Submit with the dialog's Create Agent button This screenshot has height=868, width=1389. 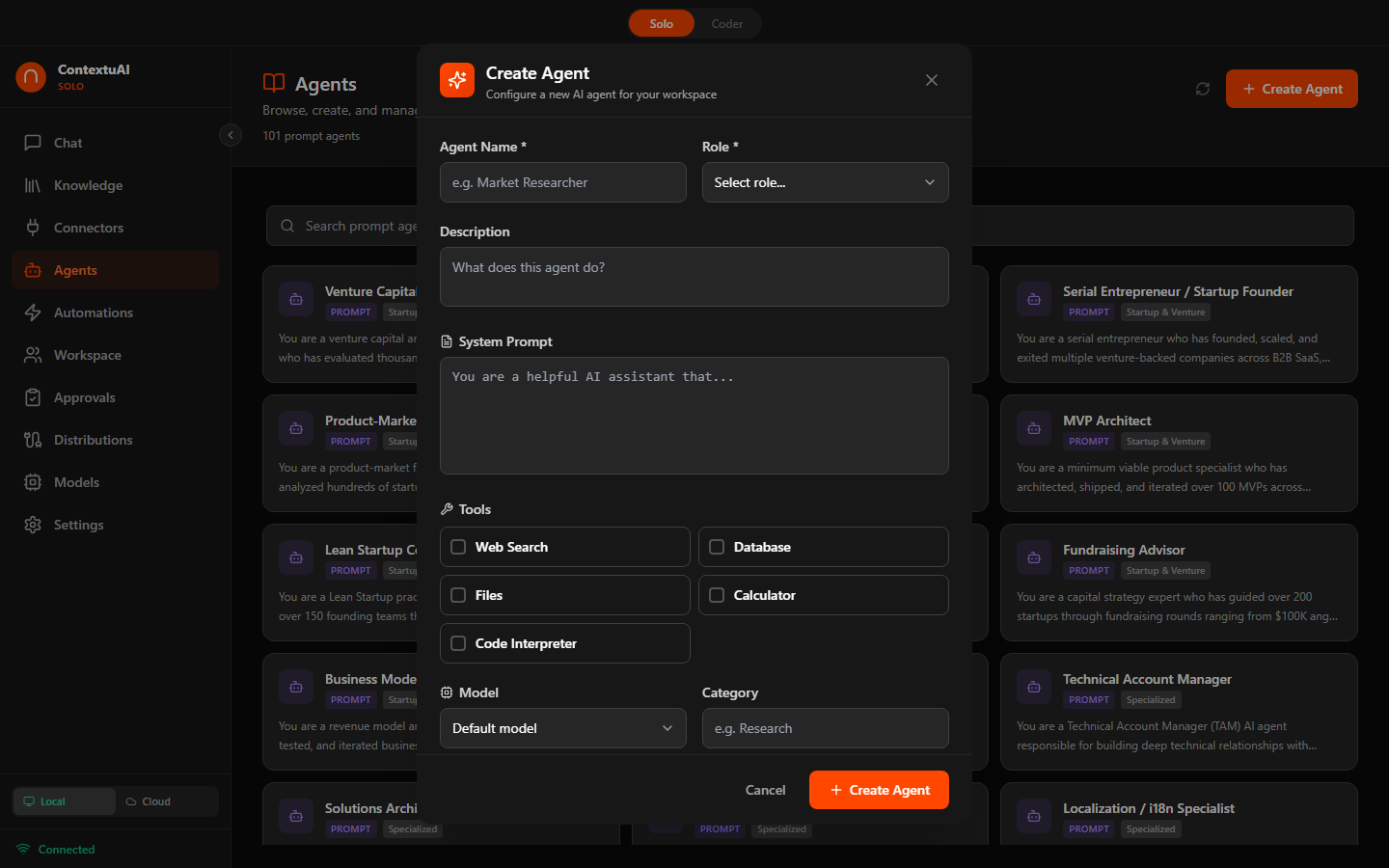coord(879,790)
